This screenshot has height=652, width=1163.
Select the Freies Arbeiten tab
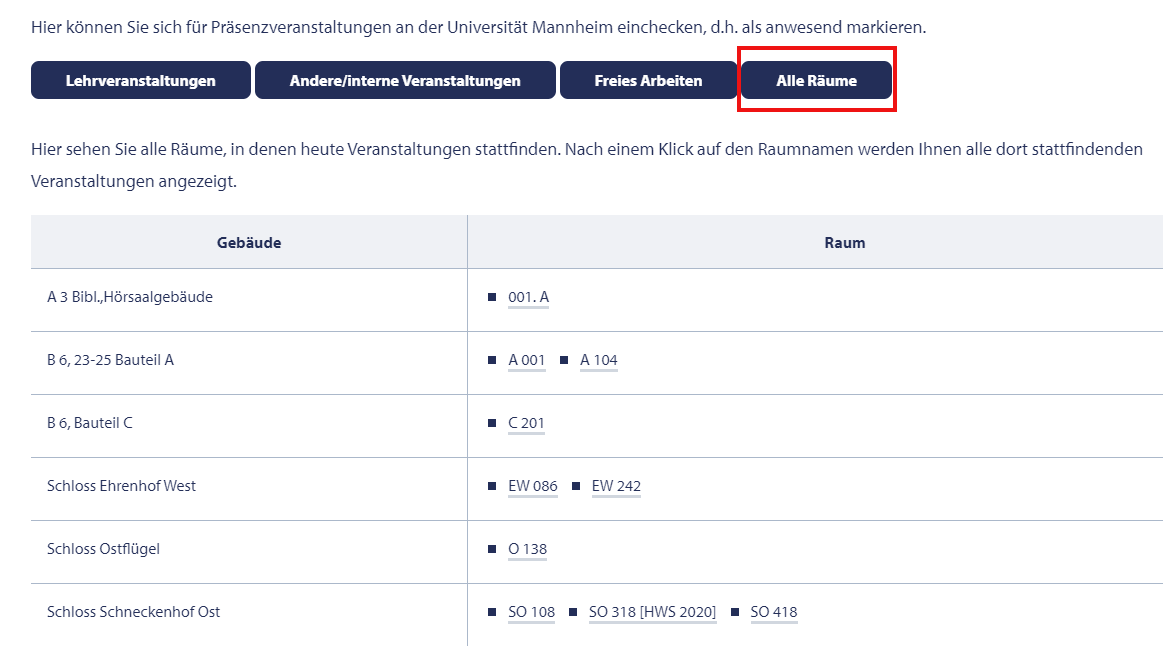[x=648, y=80]
